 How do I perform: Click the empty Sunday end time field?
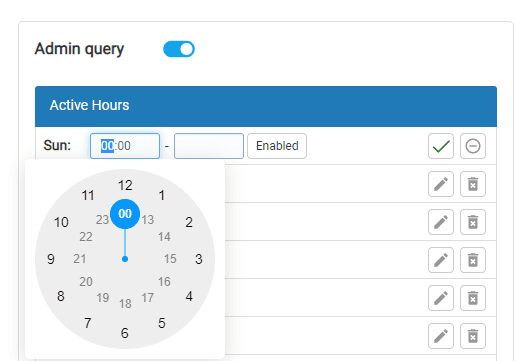click(x=209, y=146)
